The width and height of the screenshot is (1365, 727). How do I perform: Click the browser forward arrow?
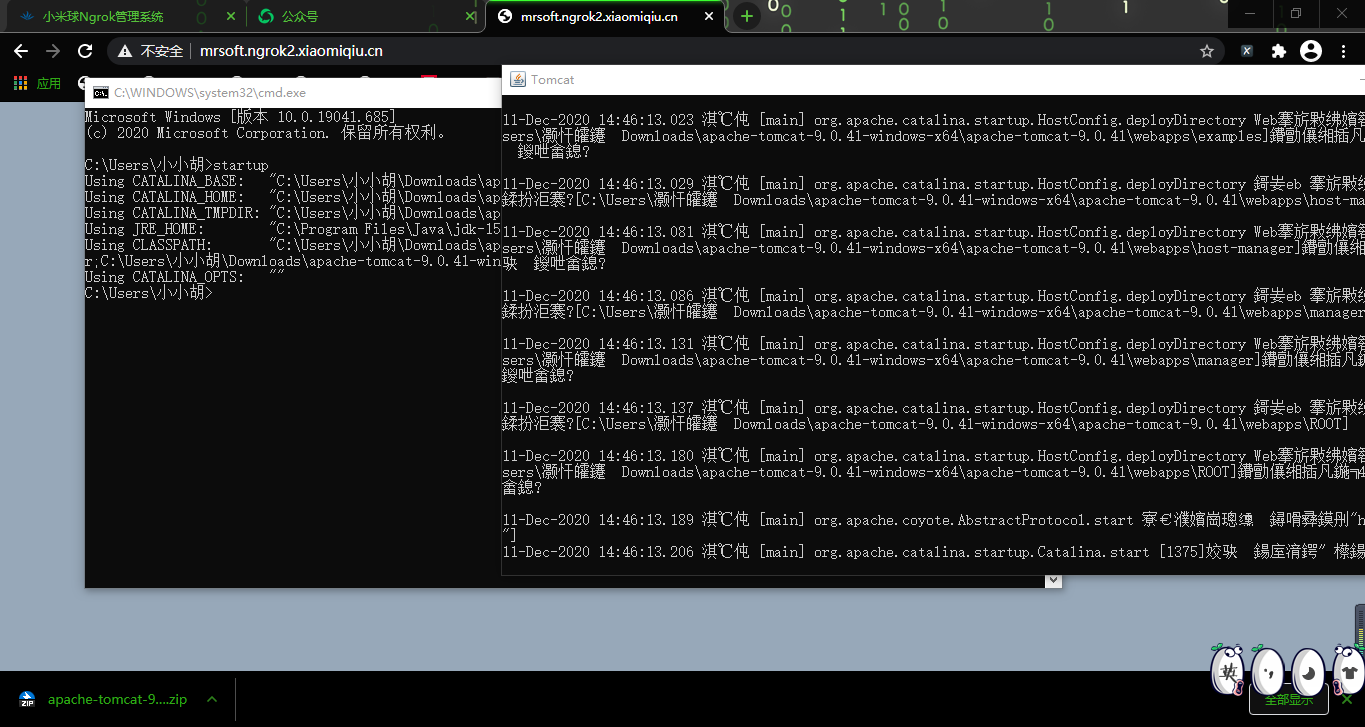coord(53,51)
